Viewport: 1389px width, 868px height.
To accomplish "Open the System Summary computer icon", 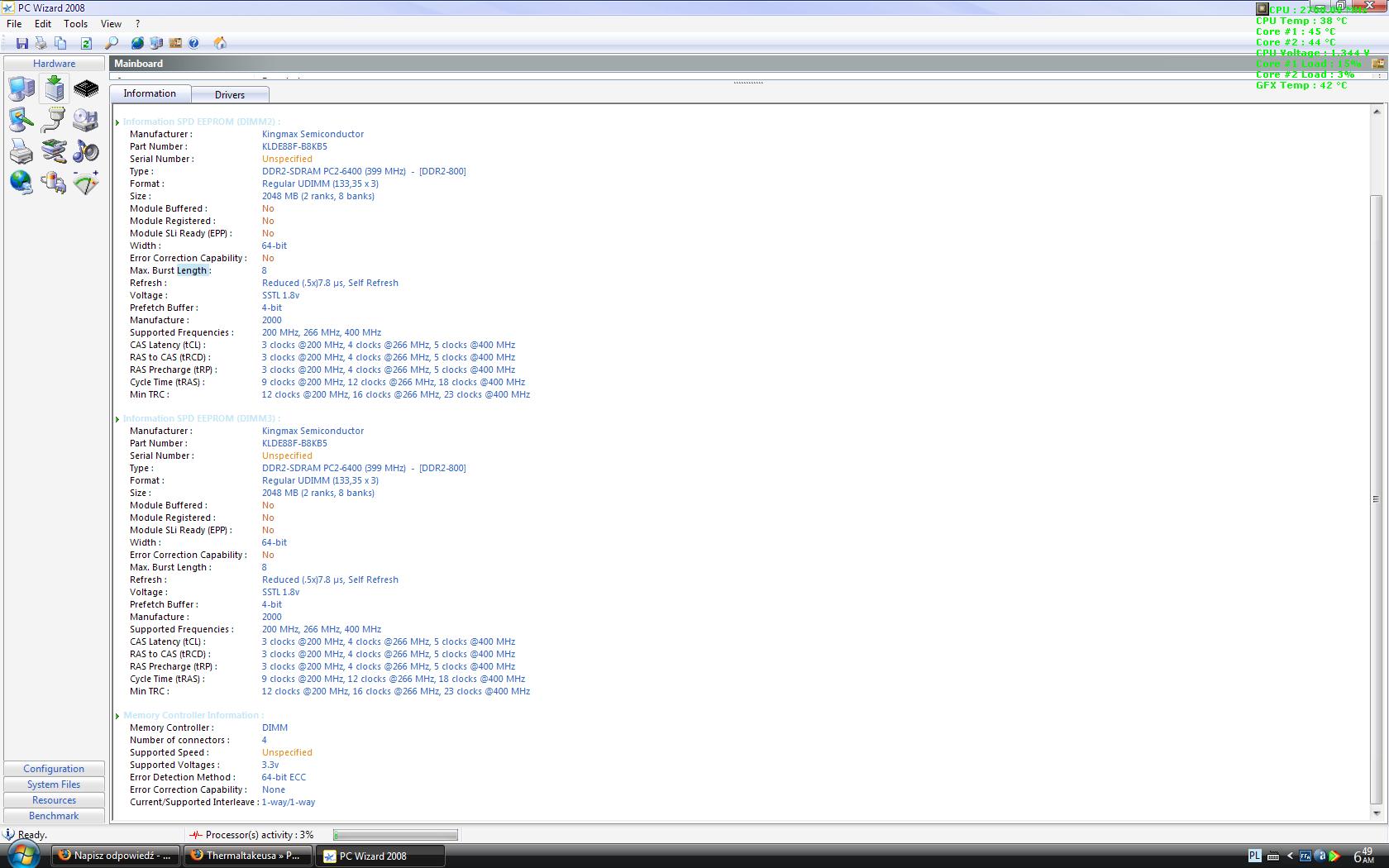I will [21, 88].
